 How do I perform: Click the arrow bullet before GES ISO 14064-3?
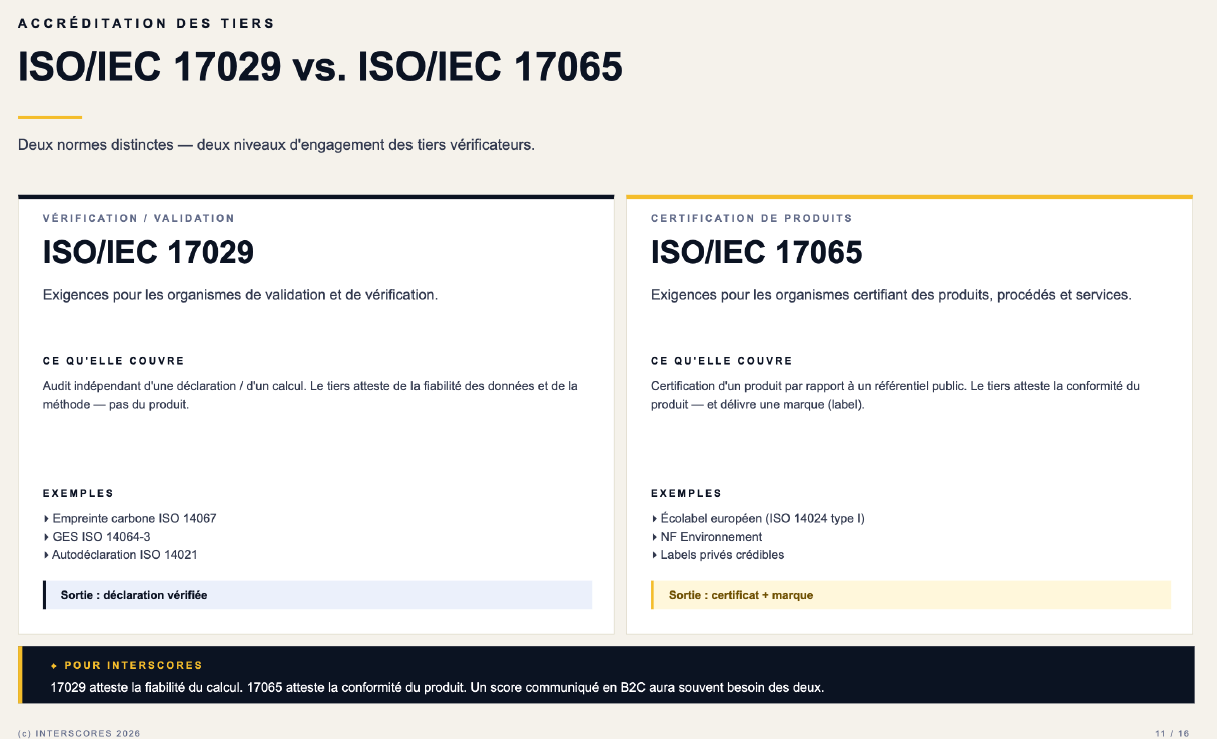pos(46,537)
